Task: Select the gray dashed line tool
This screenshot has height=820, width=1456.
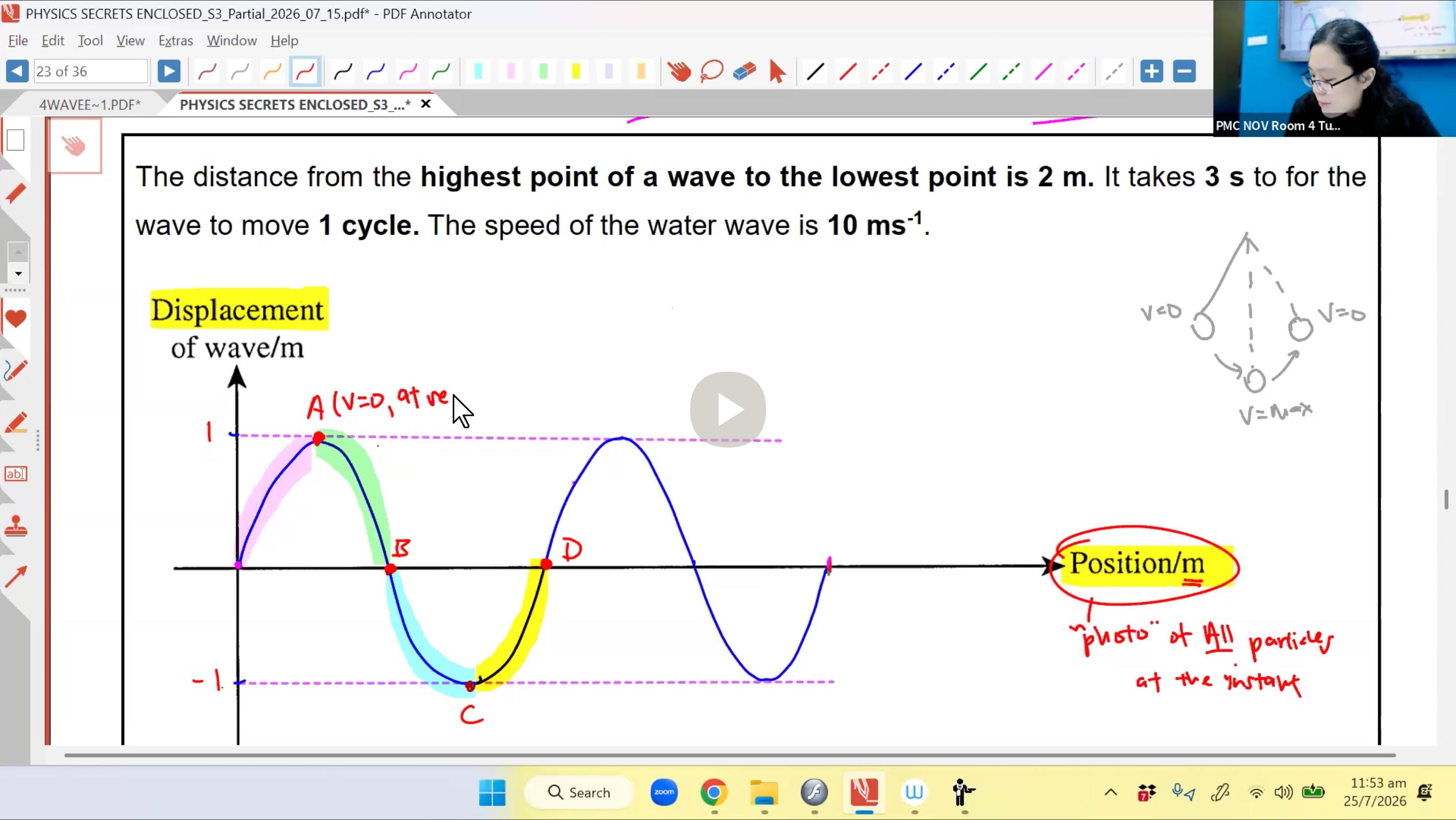Action: click(x=1114, y=72)
